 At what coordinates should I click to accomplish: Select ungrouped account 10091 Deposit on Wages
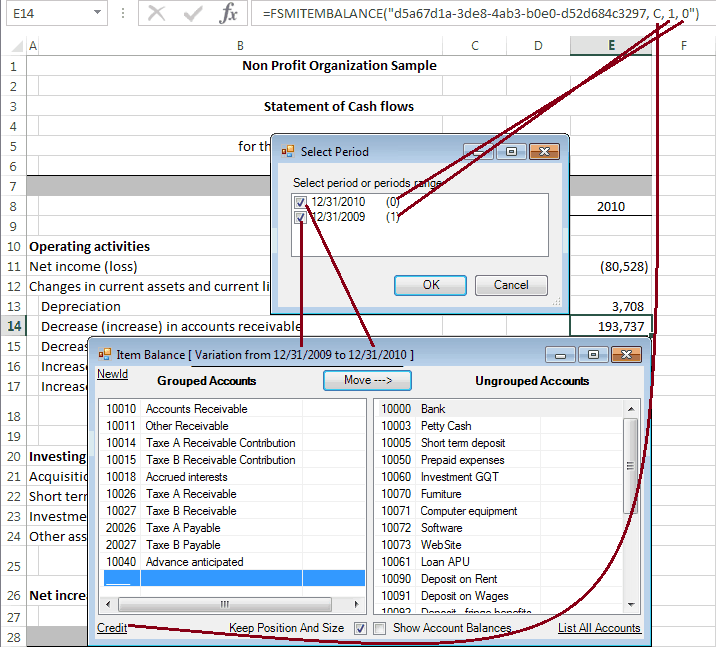point(500,596)
